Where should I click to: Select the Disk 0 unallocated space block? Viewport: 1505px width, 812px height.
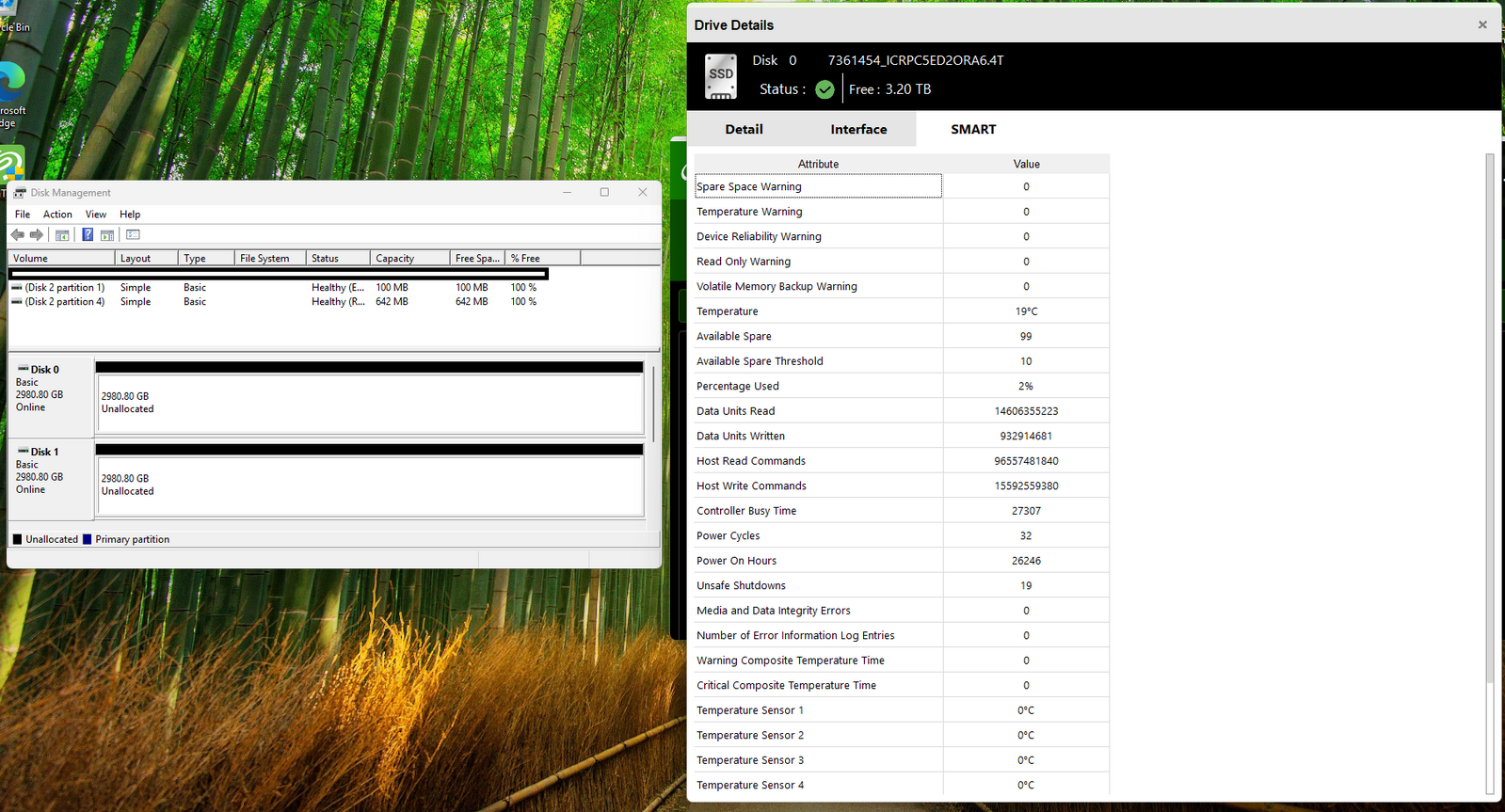coord(370,403)
